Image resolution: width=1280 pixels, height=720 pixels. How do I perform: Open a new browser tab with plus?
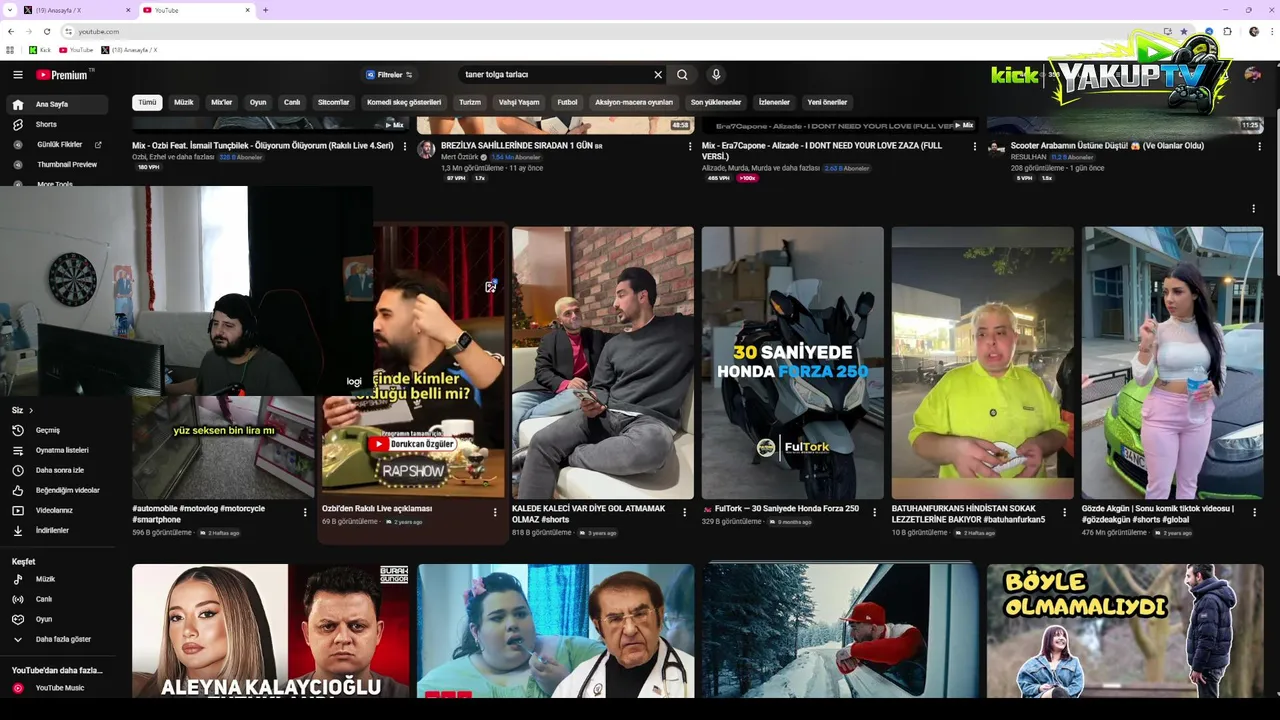pos(265,10)
